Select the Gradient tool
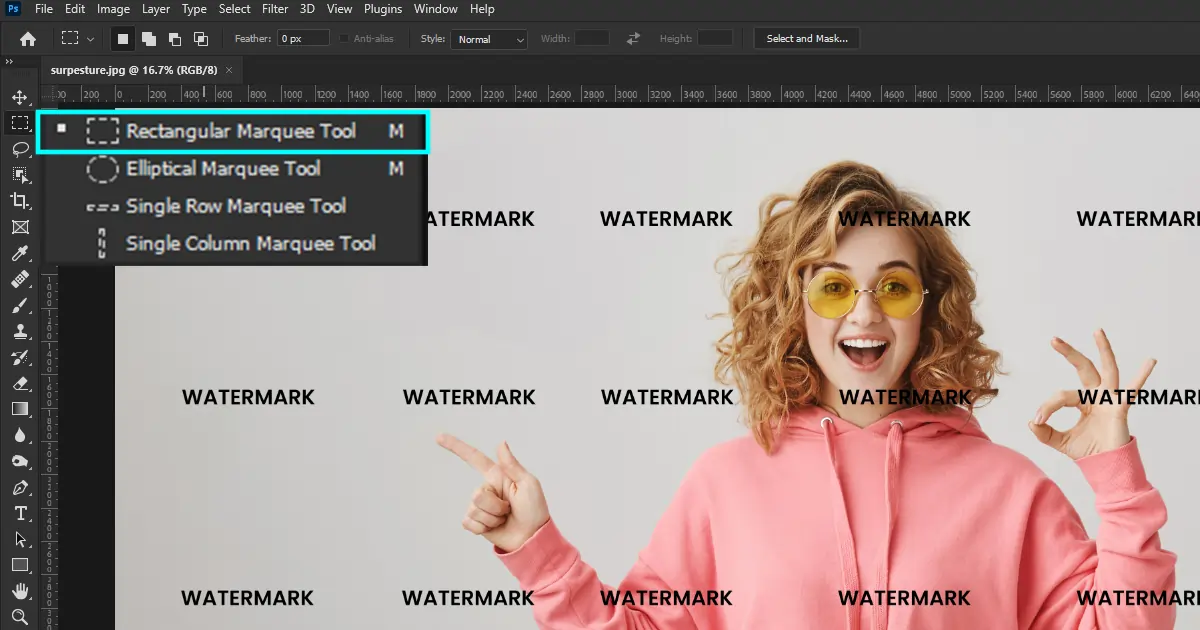 [x=20, y=409]
